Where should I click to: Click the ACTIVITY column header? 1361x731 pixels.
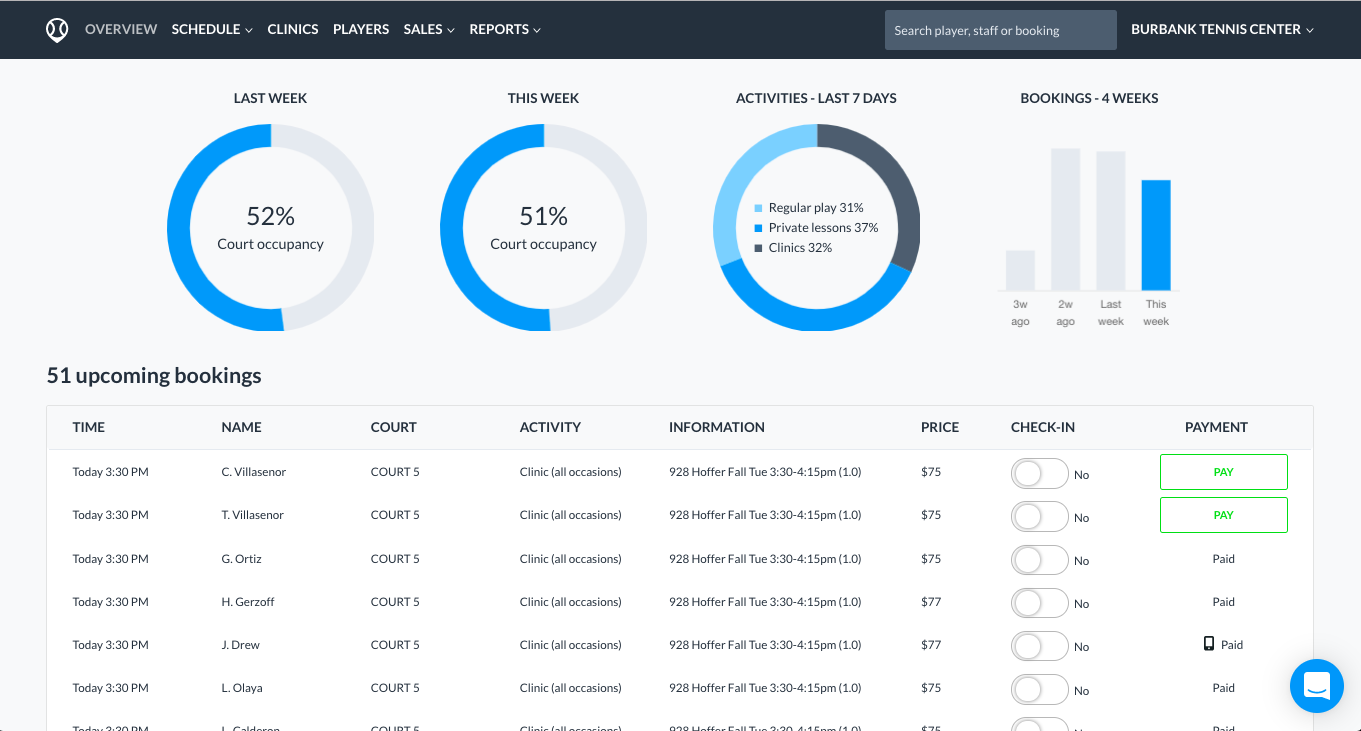pos(550,427)
